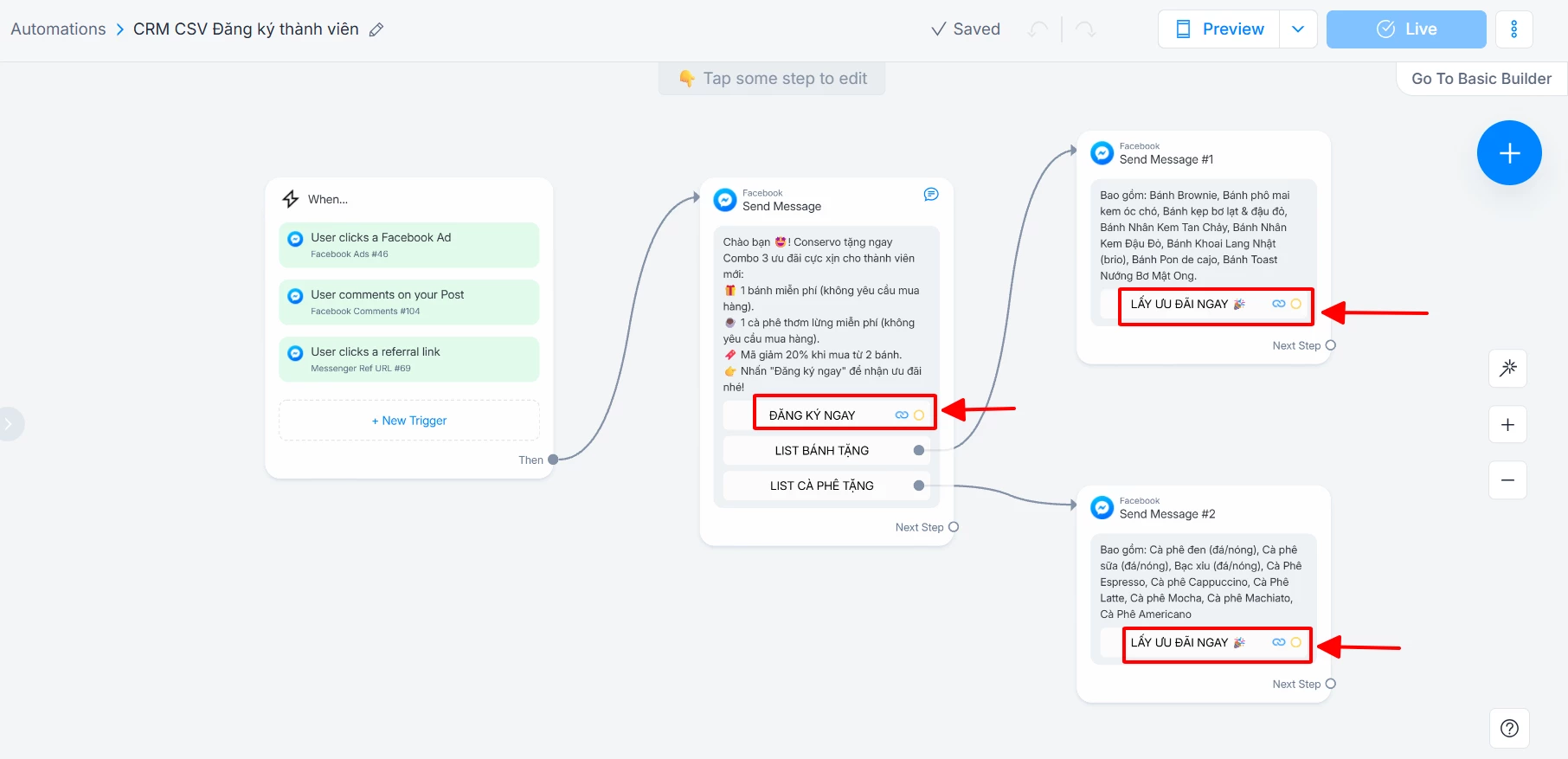Image resolution: width=1568 pixels, height=759 pixels.
Task: Click Messenger icon of Send Message #1
Action: click(1102, 153)
